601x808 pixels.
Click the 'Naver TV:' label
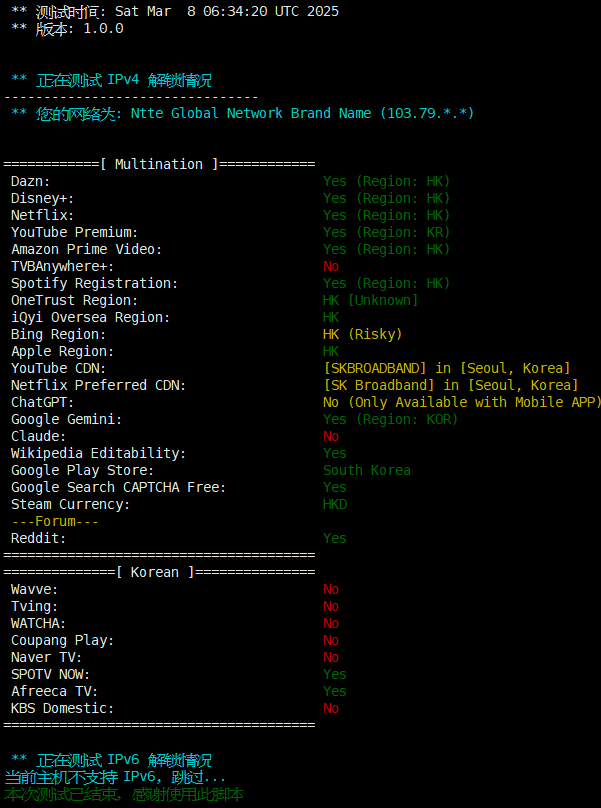click(46, 658)
